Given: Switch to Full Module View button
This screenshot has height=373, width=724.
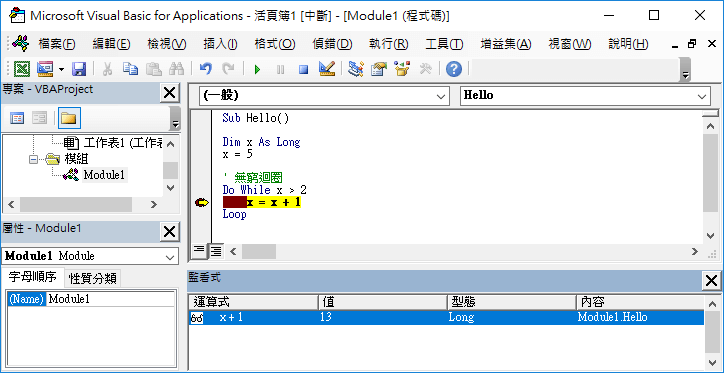Looking at the screenshot, I should click(x=216, y=251).
